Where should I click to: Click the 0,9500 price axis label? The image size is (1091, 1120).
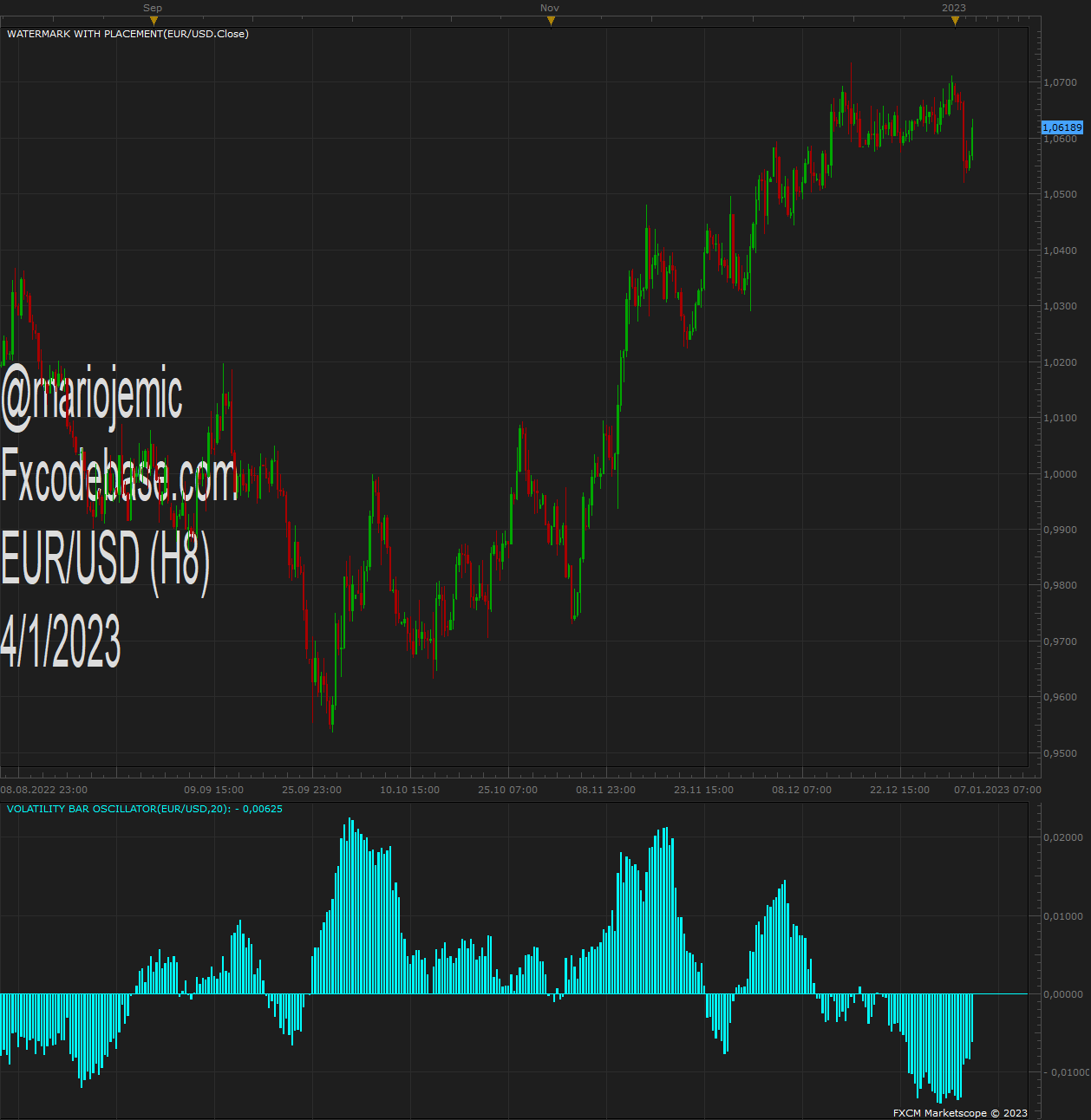1060,753
